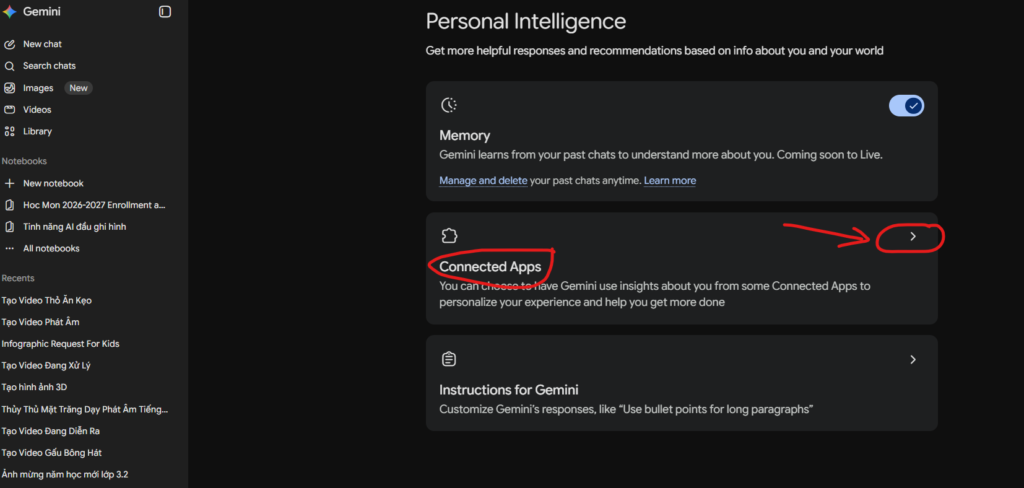Viewport: 1024px width, 488px height.
Task: Click the New chat pencil icon
Action: coord(10,44)
